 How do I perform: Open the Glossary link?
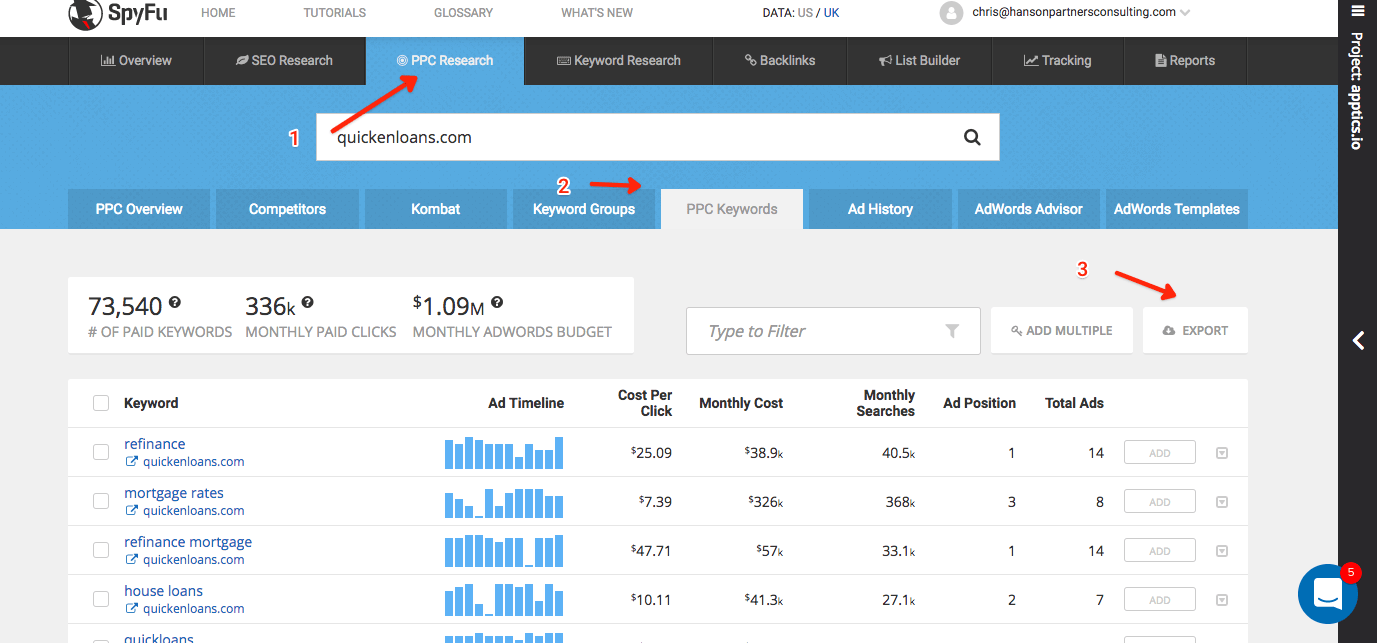(x=463, y=13)
